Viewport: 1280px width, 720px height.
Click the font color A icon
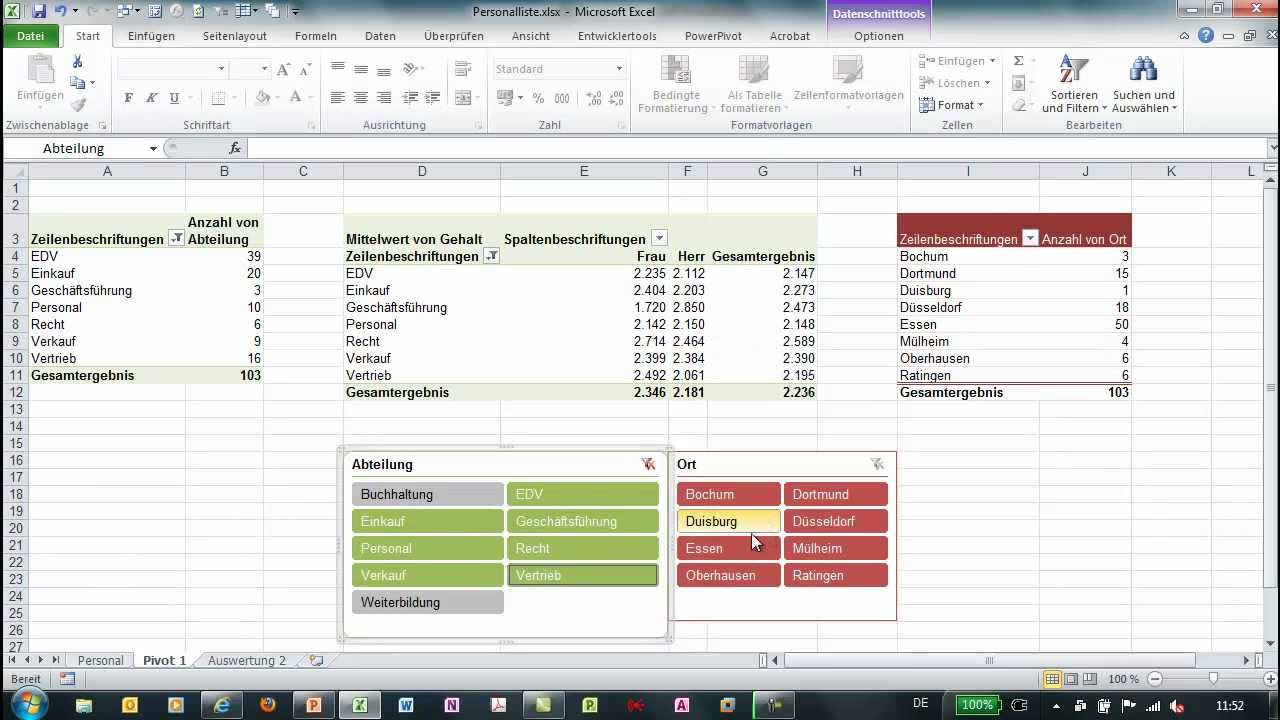[x=295, y=98]
